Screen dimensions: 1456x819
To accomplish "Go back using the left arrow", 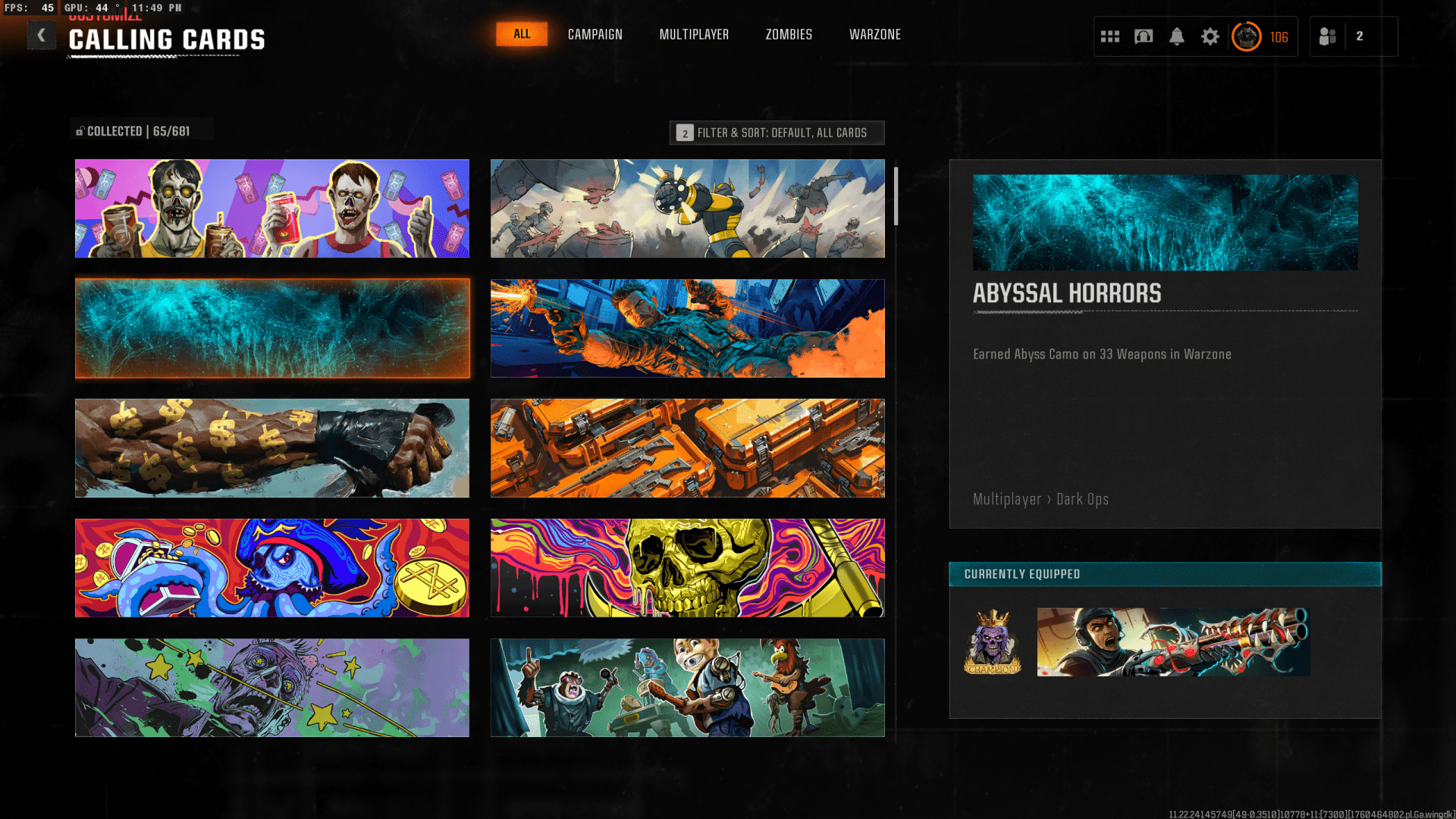I will [x=42, y=35].
